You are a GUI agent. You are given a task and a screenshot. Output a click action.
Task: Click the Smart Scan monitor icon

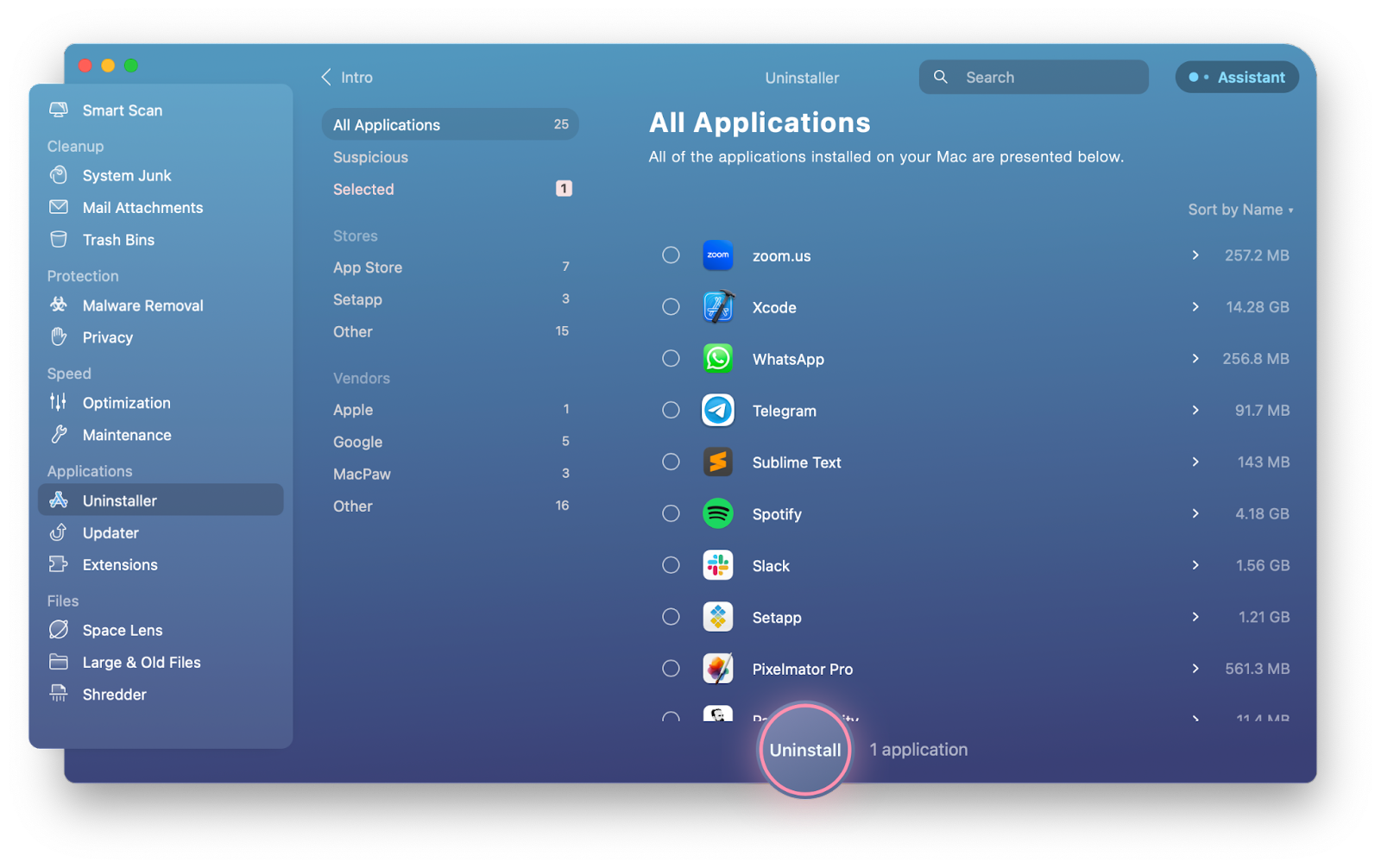[x=59, y=110]
